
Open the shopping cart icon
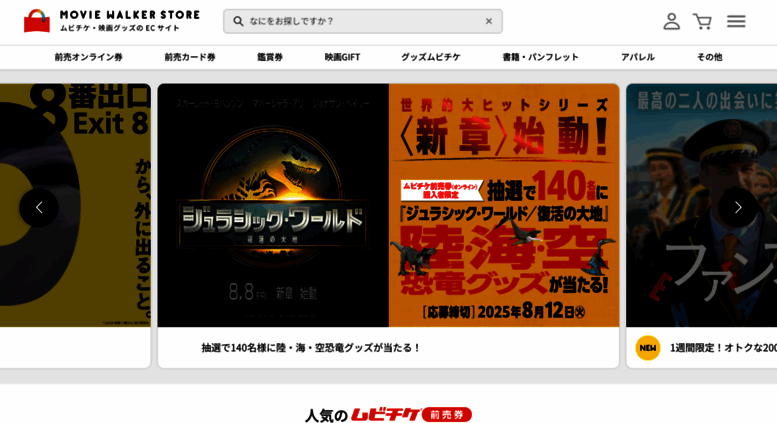coord(702,21)
